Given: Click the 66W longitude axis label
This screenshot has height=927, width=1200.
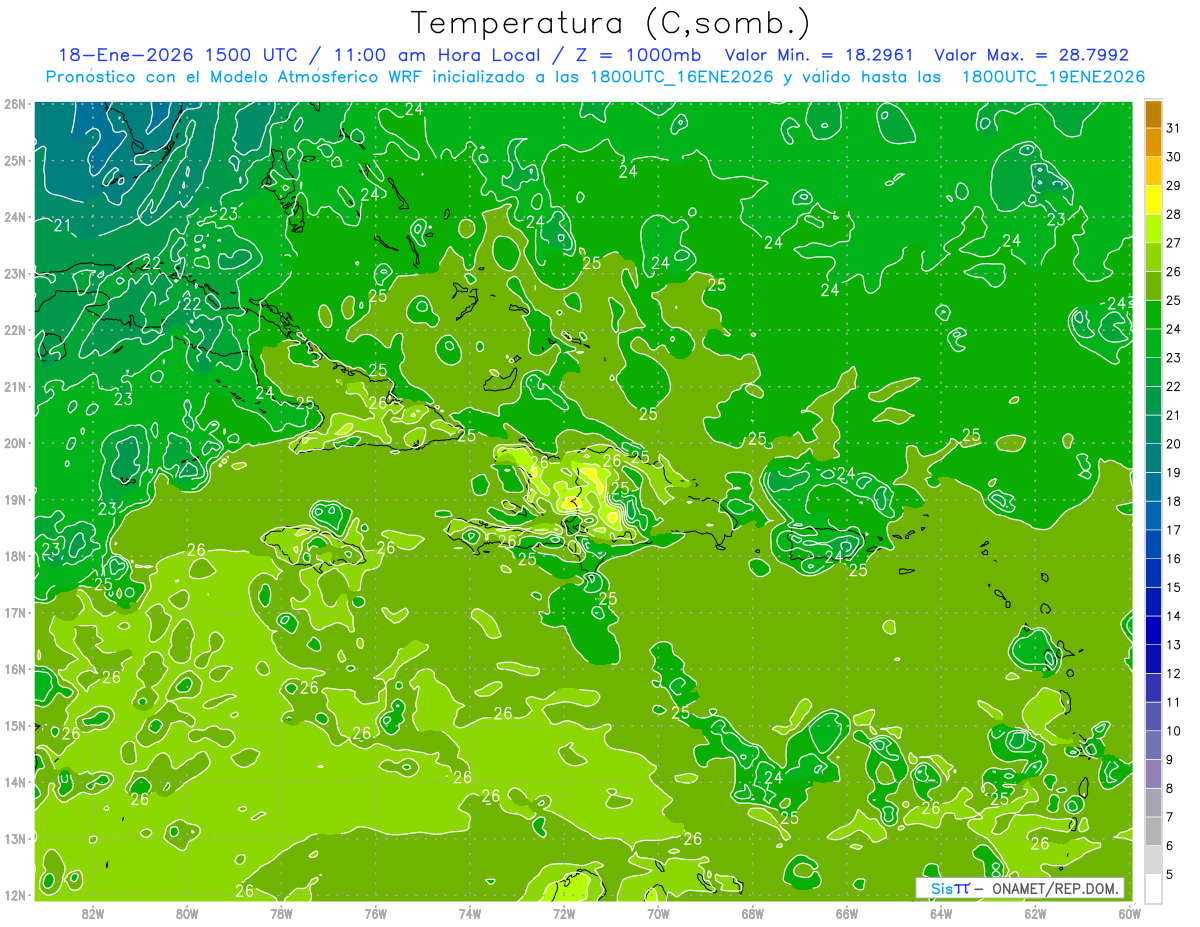Looking at the screenshot, I should click(x=846, y=913).
